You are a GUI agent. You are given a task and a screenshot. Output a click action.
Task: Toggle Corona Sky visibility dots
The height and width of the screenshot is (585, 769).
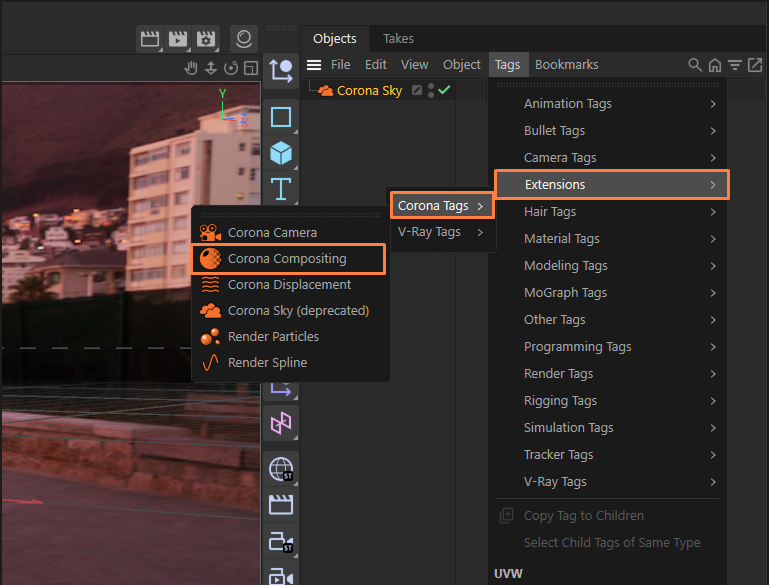[431, 90]
